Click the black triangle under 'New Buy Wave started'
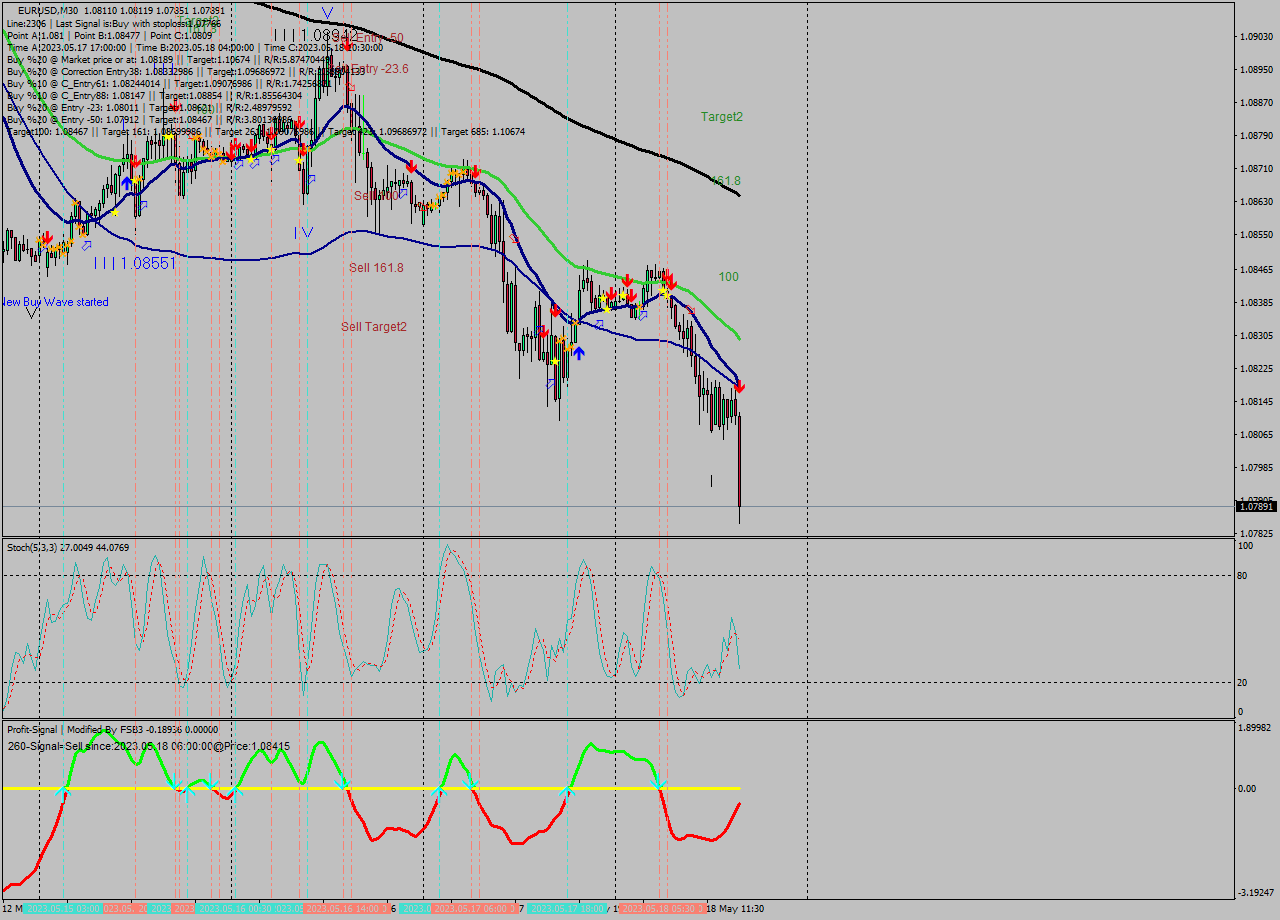 pyautogui.click(x=32, y=313)
